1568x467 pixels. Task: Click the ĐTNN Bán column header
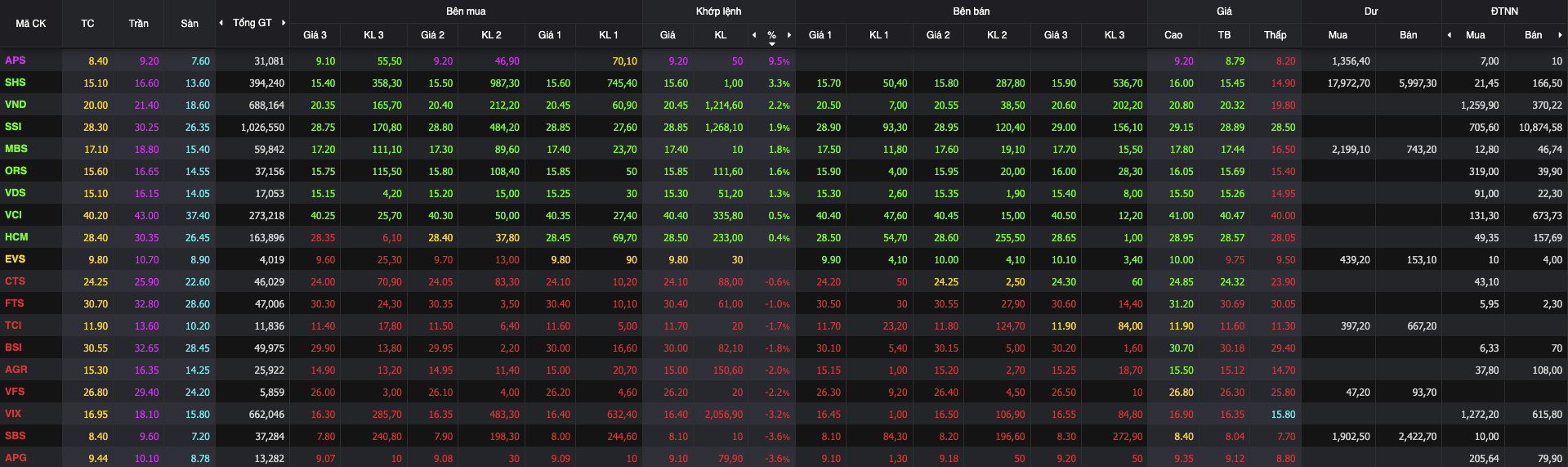coord(1533,35)
